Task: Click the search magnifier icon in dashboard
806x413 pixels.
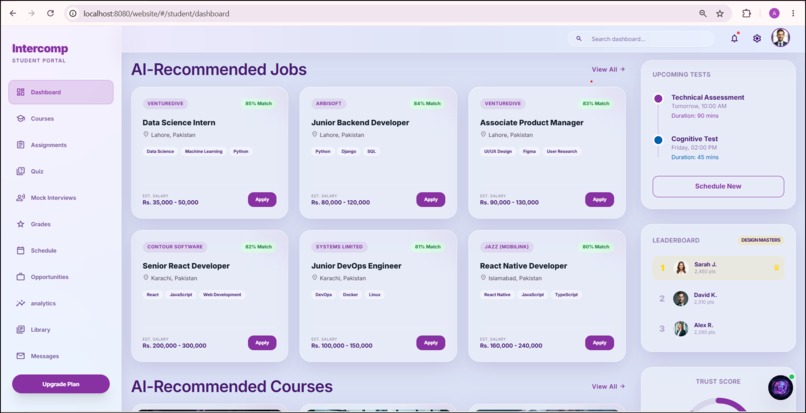Action: click(x=579, y=39)
